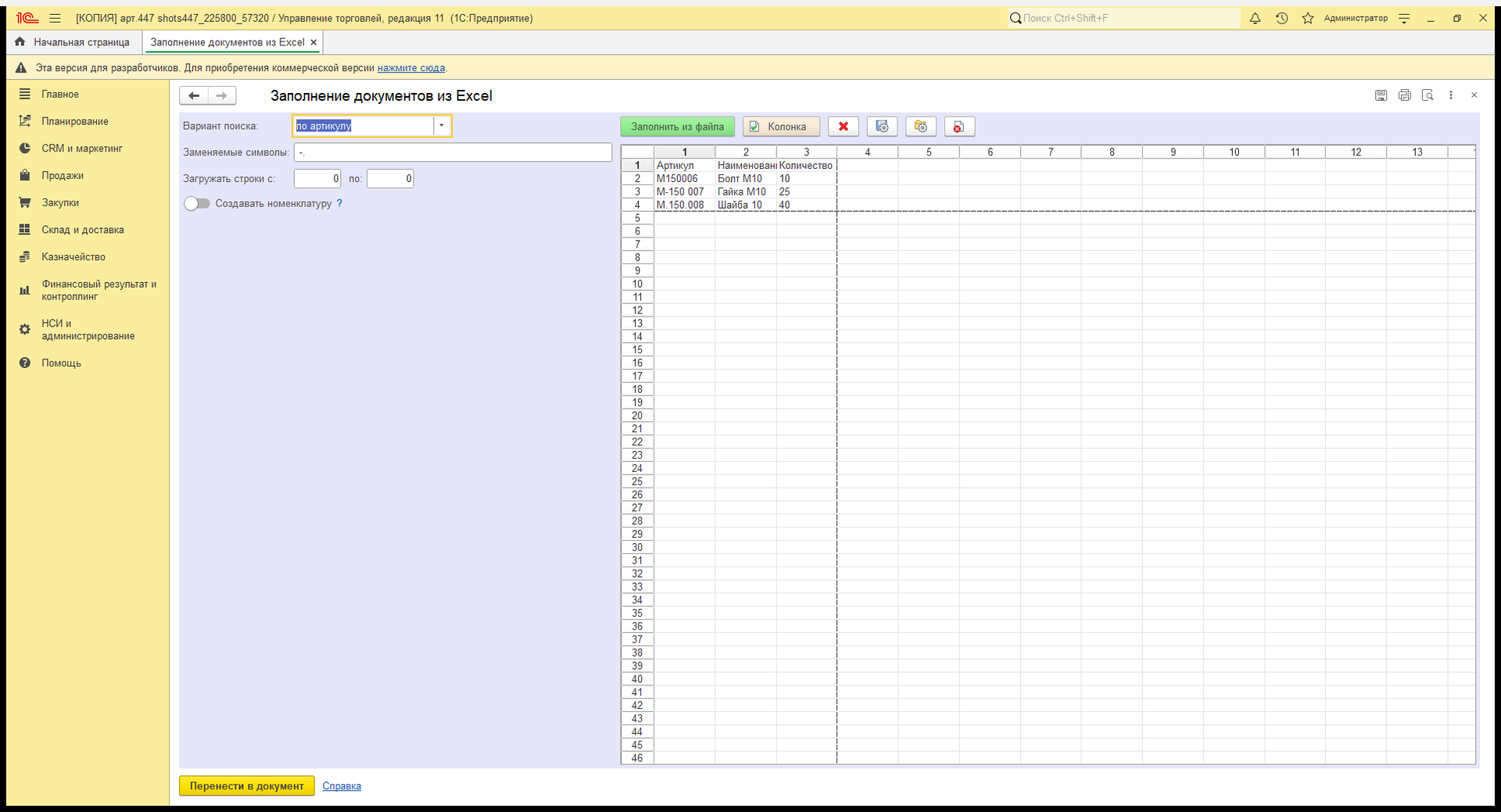Open the Справка link
This screenshot has height=812, width=1501.
tap(342, 786)
